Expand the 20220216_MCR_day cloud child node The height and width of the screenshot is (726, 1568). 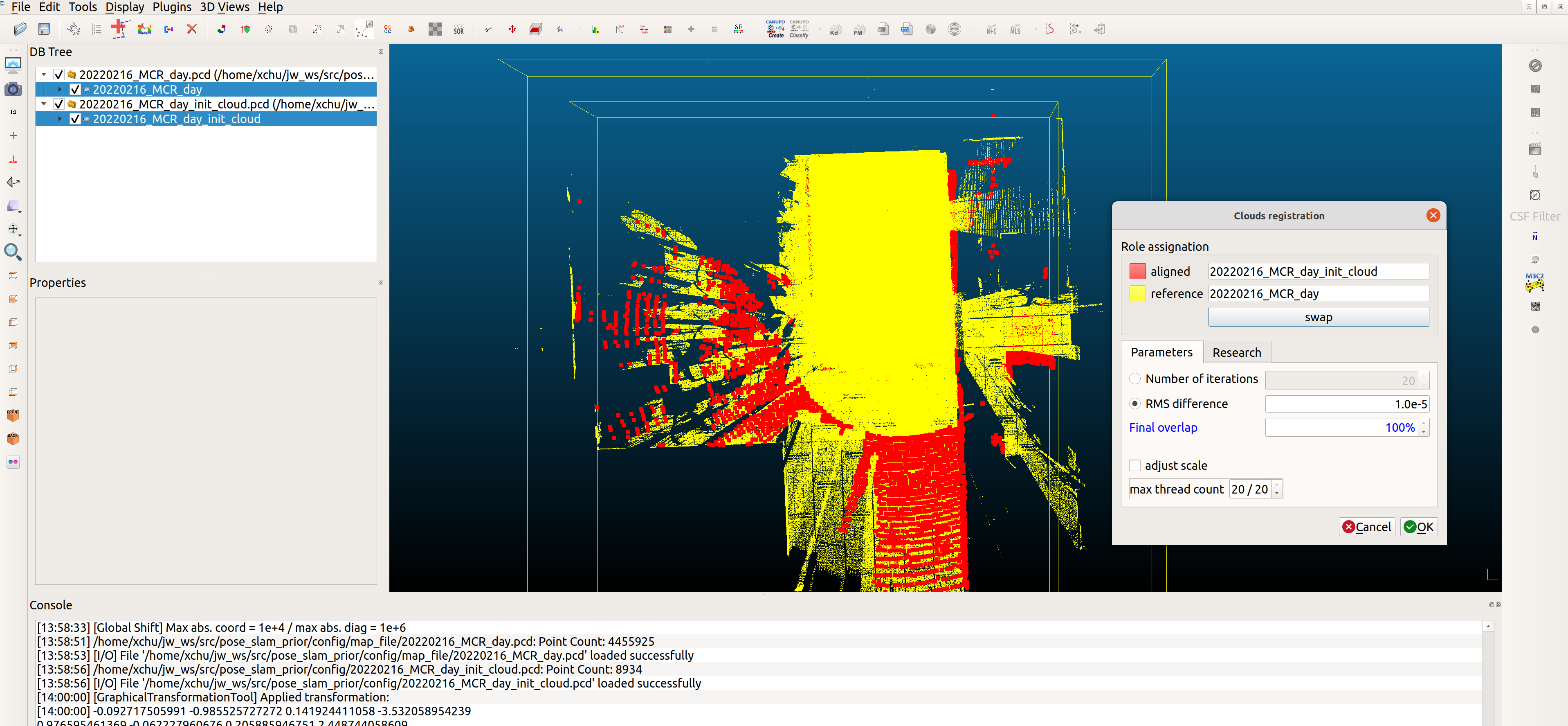click(x=60, y=90)
